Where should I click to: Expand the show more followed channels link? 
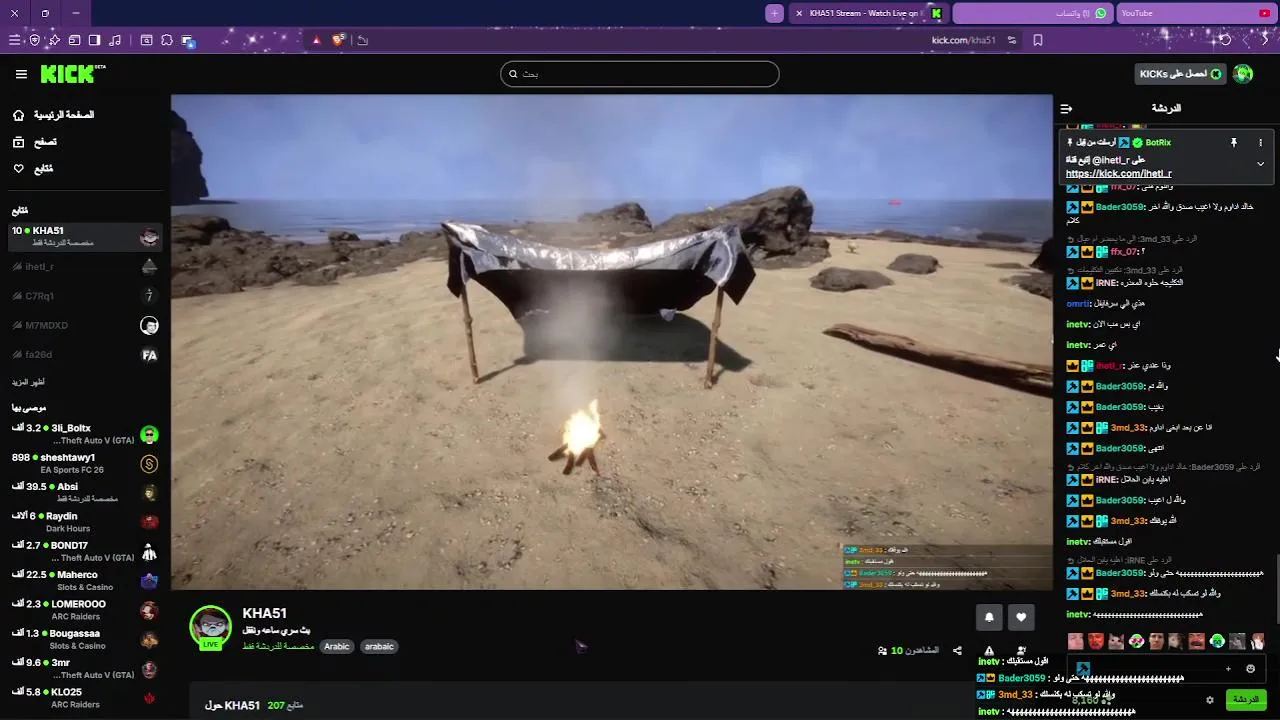[x=28, y=382]
